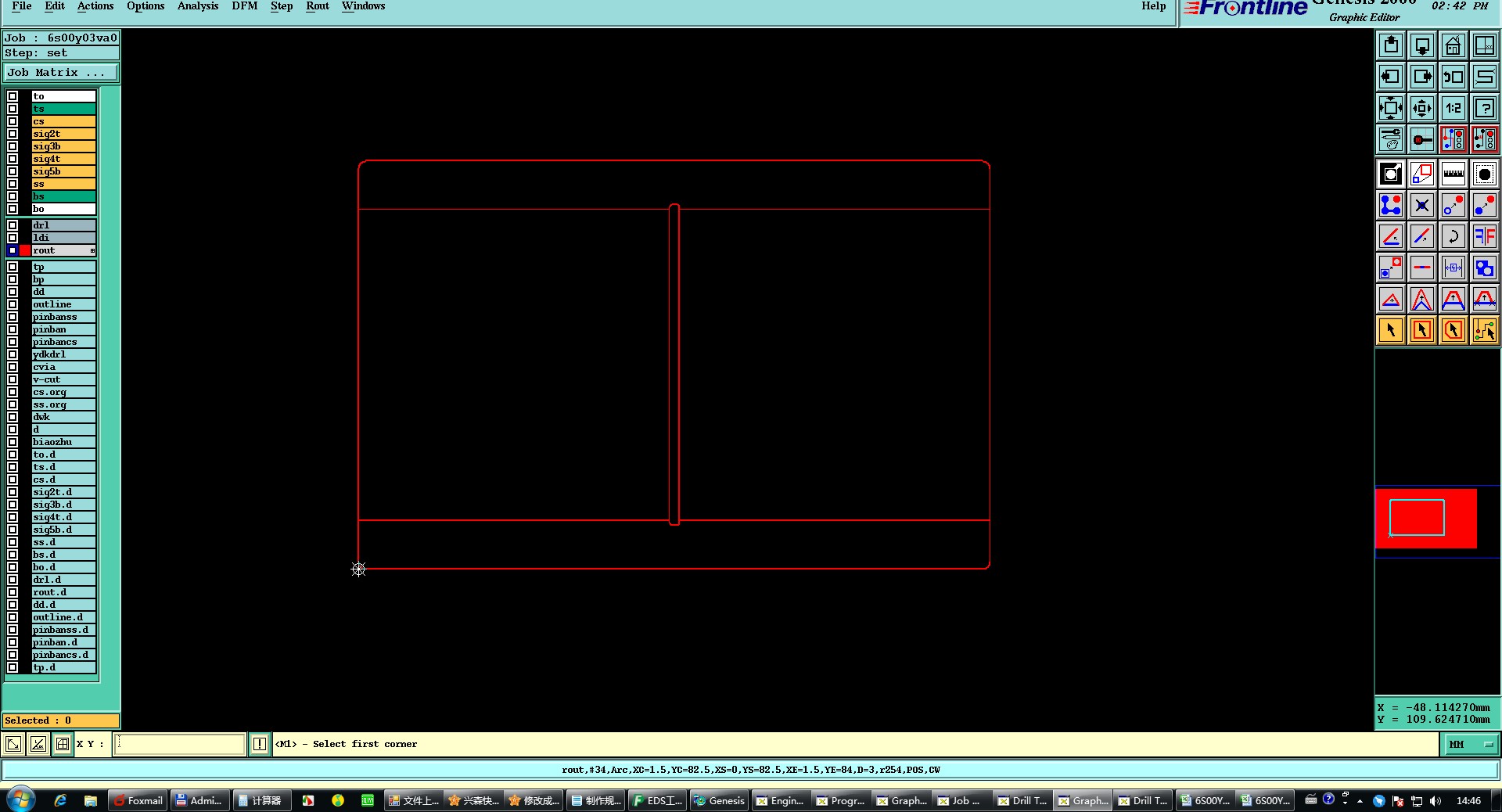Select the rout.d layer name
This screenshot has height=812, width=1502.
(63, 592)
